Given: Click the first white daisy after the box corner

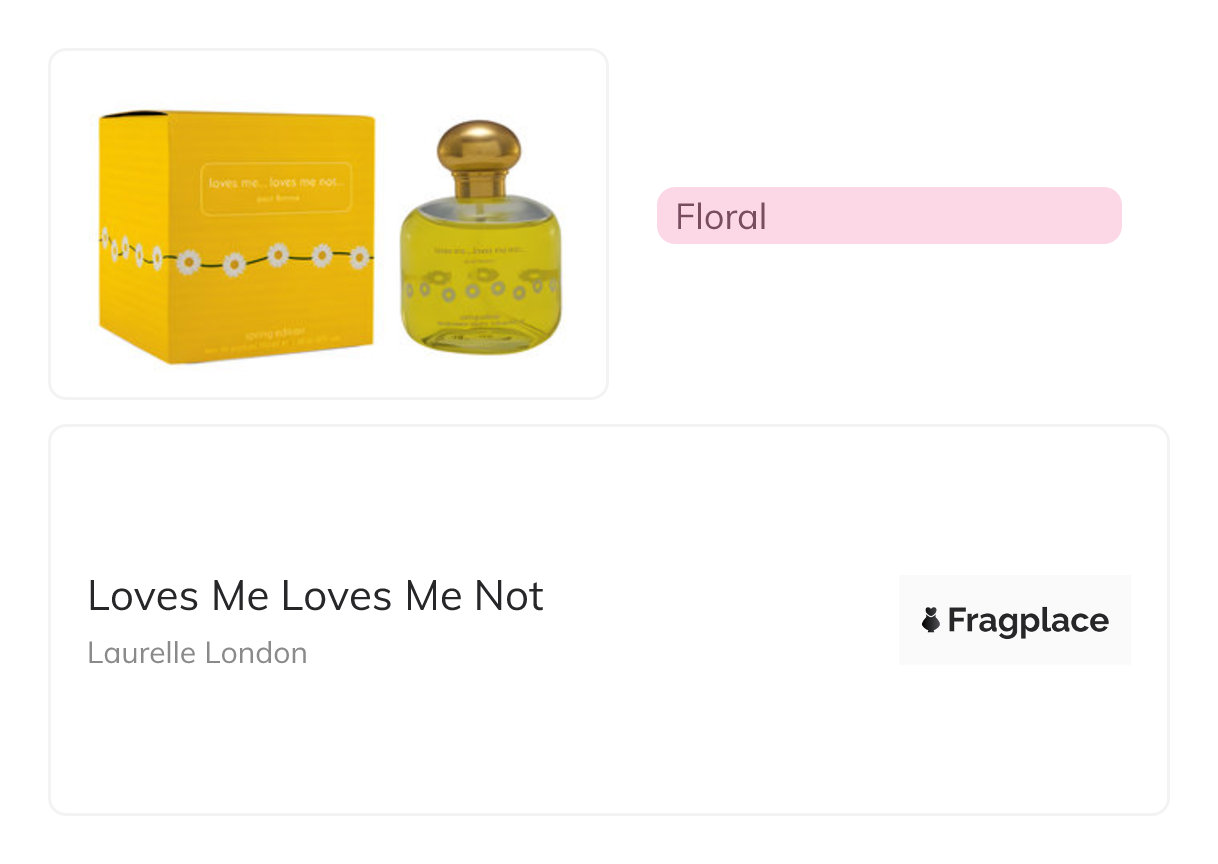Looking at the screenshot, I should pyautogui.click(x=188, y=262).
